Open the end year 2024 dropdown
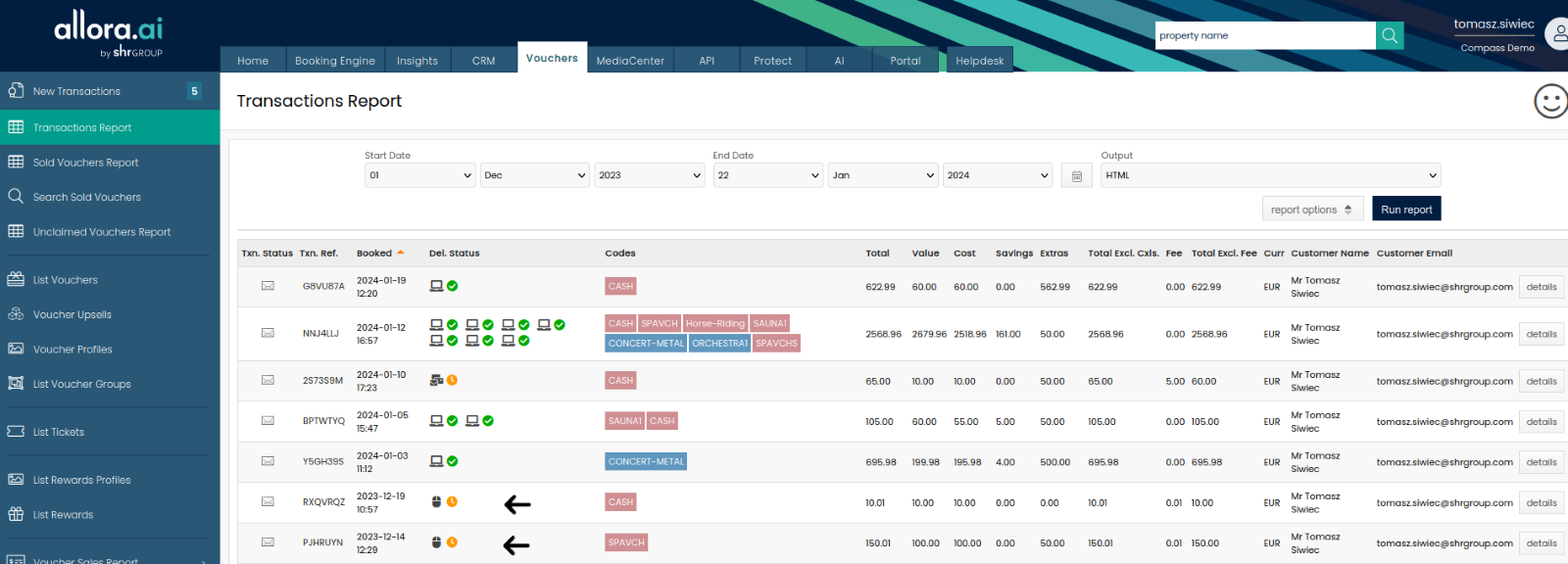This screenshot has height=564, width=1568. tap(998, 175)
